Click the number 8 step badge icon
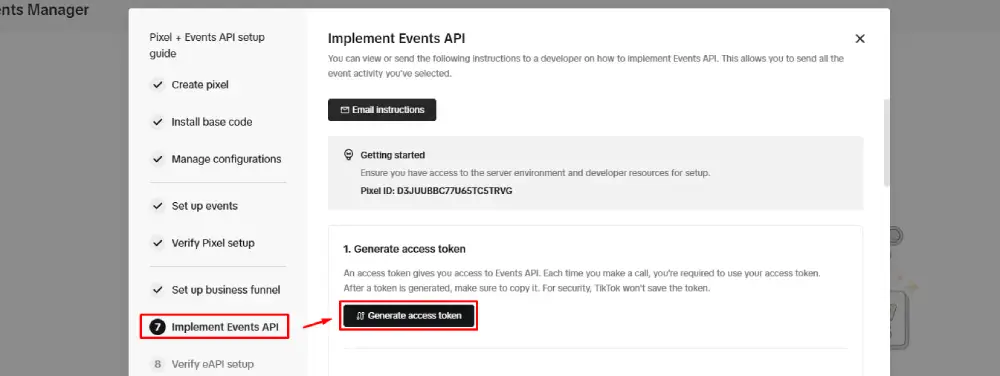1000x376 pixels. click(158, 364)
